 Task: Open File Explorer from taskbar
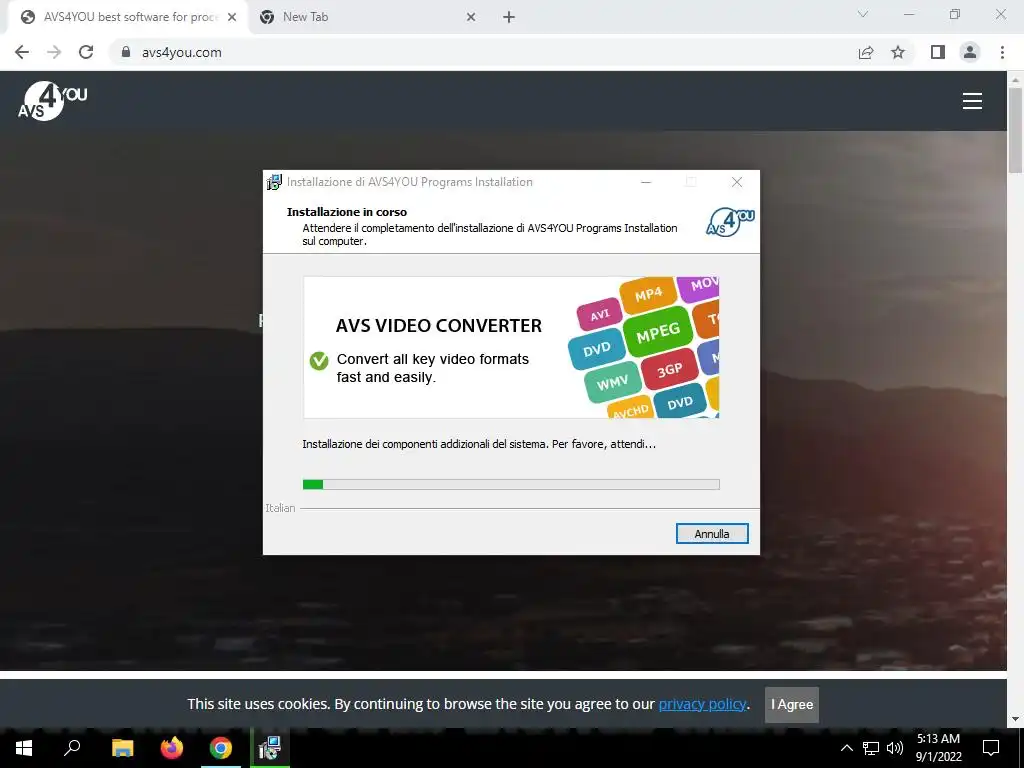(122, 748)
